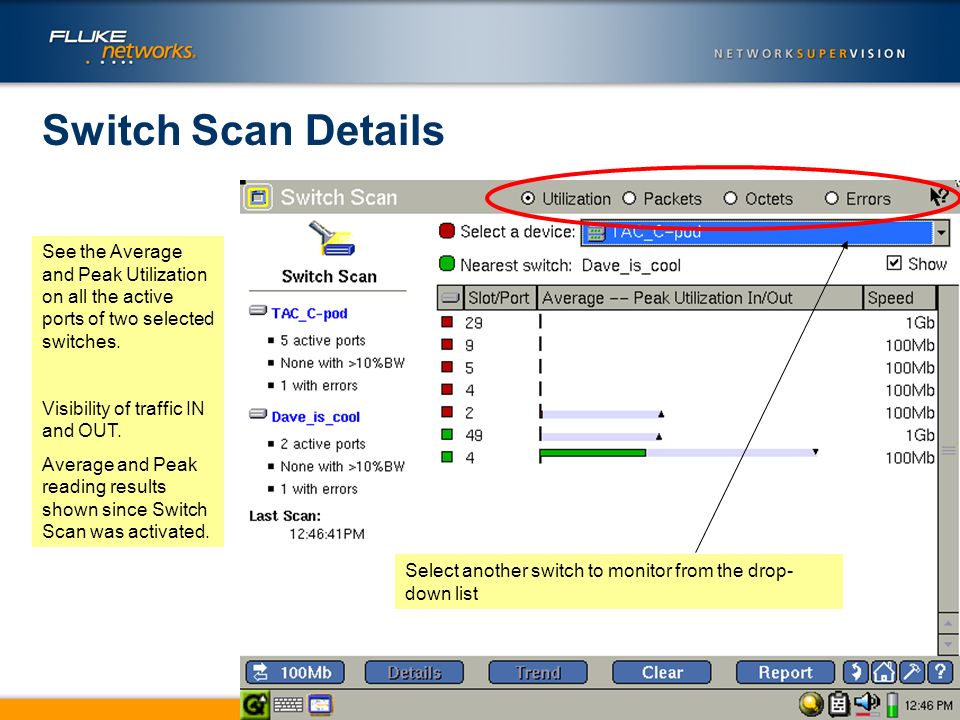Click the vertical scrollbar thumb grip
The image size is (960, 720).
948,451
